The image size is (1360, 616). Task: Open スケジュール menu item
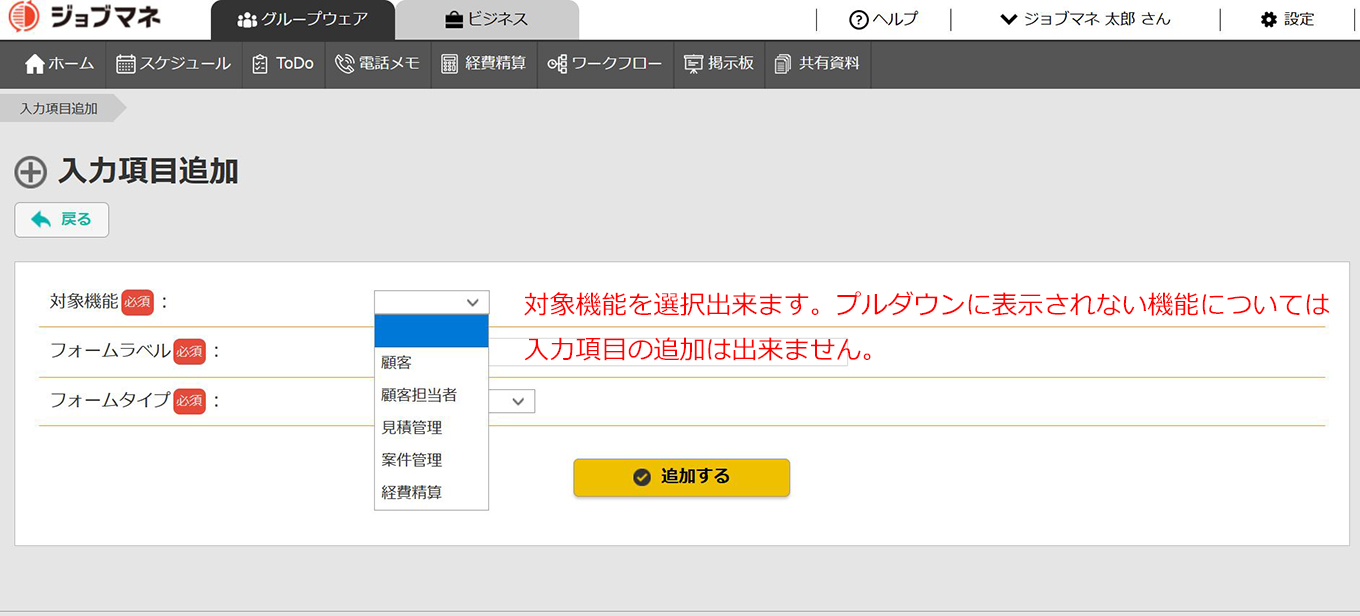click(173, 64)
